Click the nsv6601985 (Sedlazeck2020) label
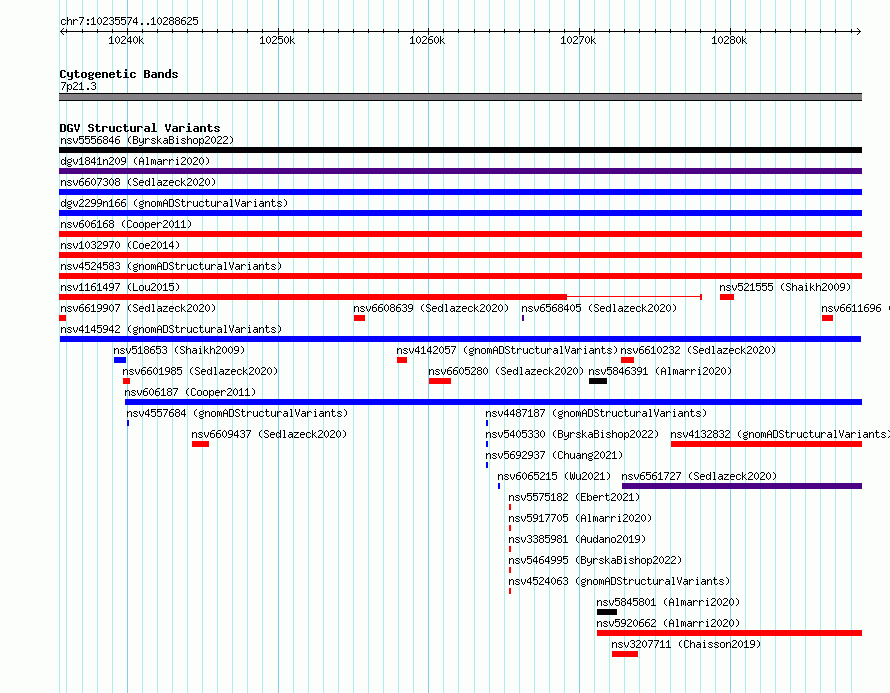This screenshot has height=693, width=890. coord(200,371)
